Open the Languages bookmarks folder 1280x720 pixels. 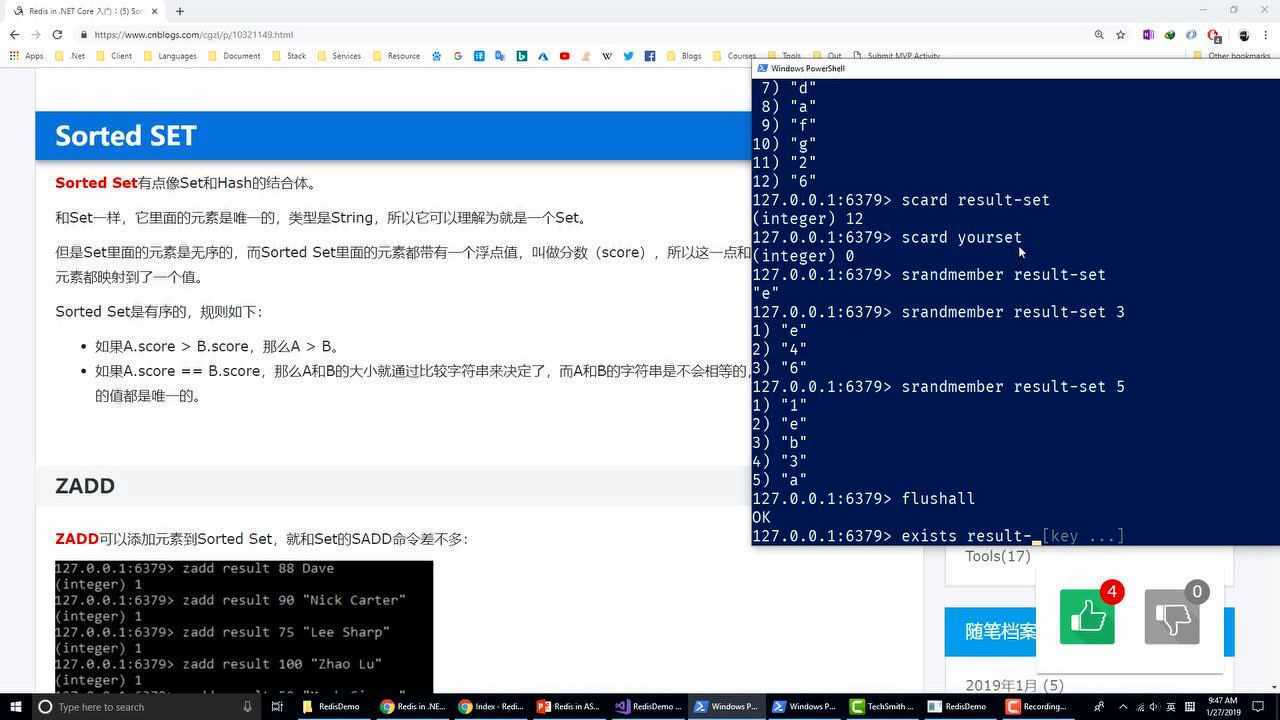click(170, 56)
